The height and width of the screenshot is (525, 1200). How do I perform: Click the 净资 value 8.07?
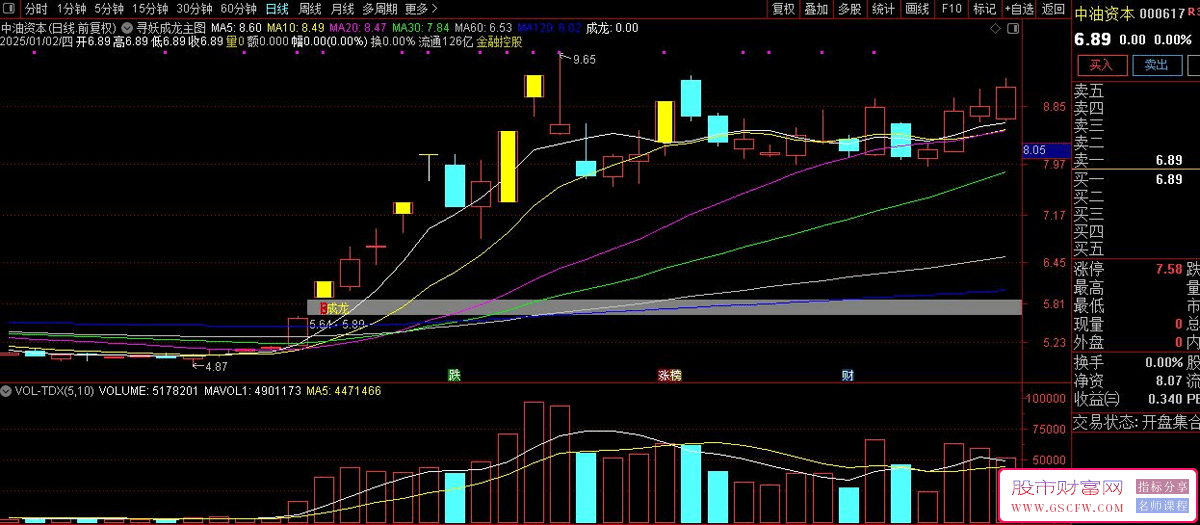tap(1168, 381)
